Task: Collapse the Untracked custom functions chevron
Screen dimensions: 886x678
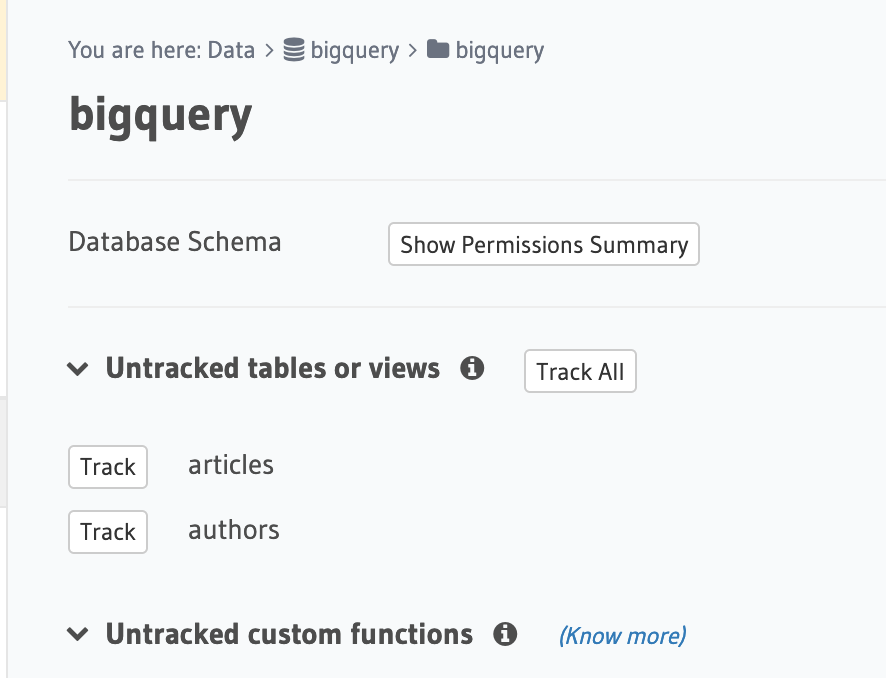Action: click(x=78, y=634)
